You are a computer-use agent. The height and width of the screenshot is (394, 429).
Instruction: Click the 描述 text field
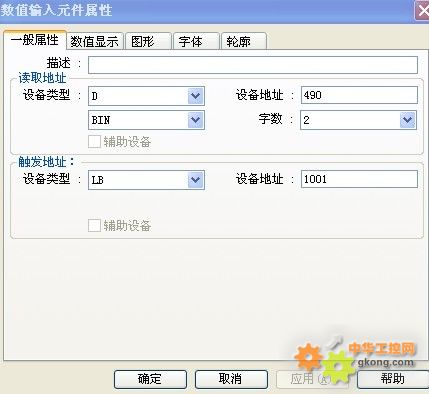coord(253,65)
